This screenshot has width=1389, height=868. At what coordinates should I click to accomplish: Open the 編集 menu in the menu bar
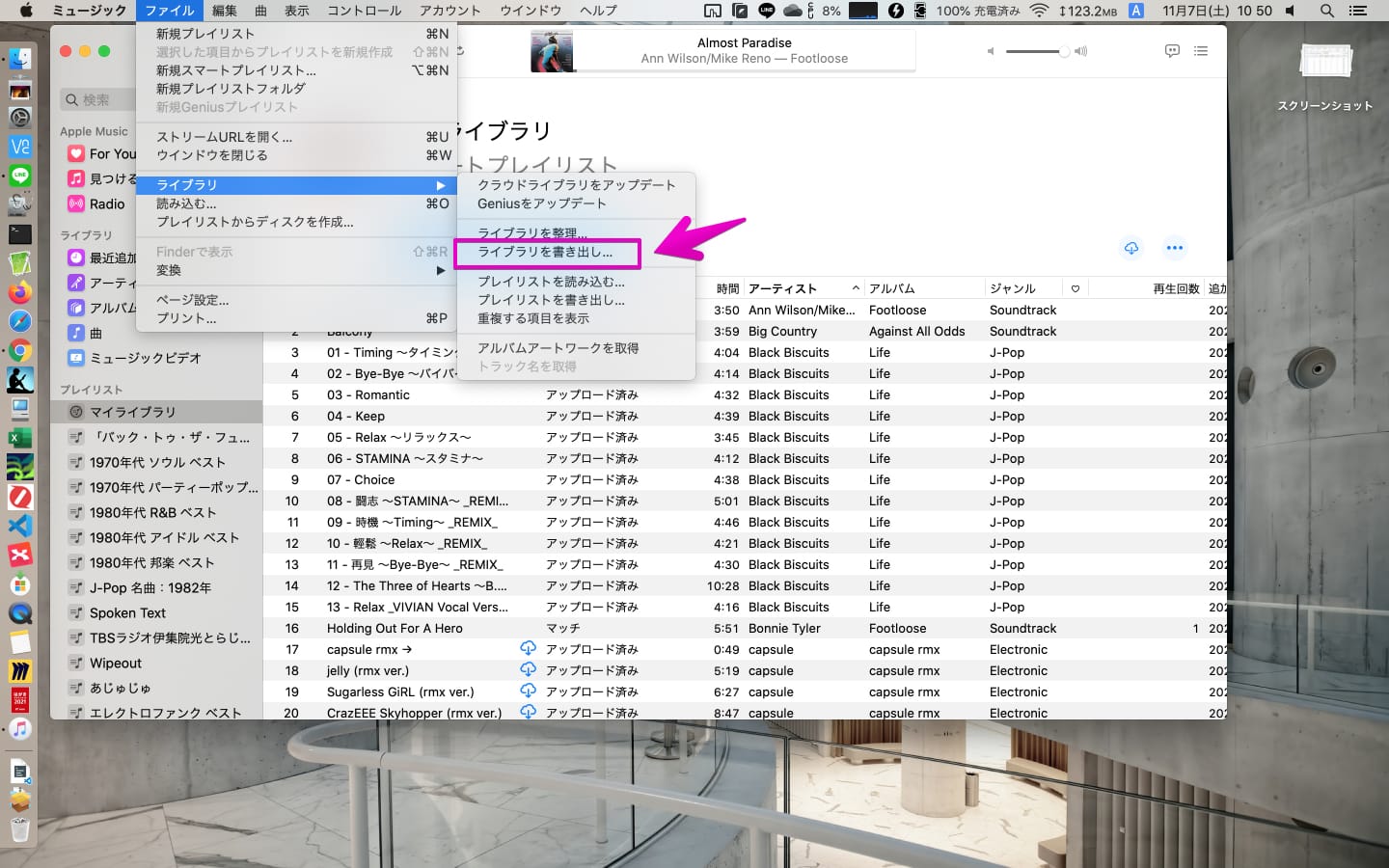click(x=224, y=11)
